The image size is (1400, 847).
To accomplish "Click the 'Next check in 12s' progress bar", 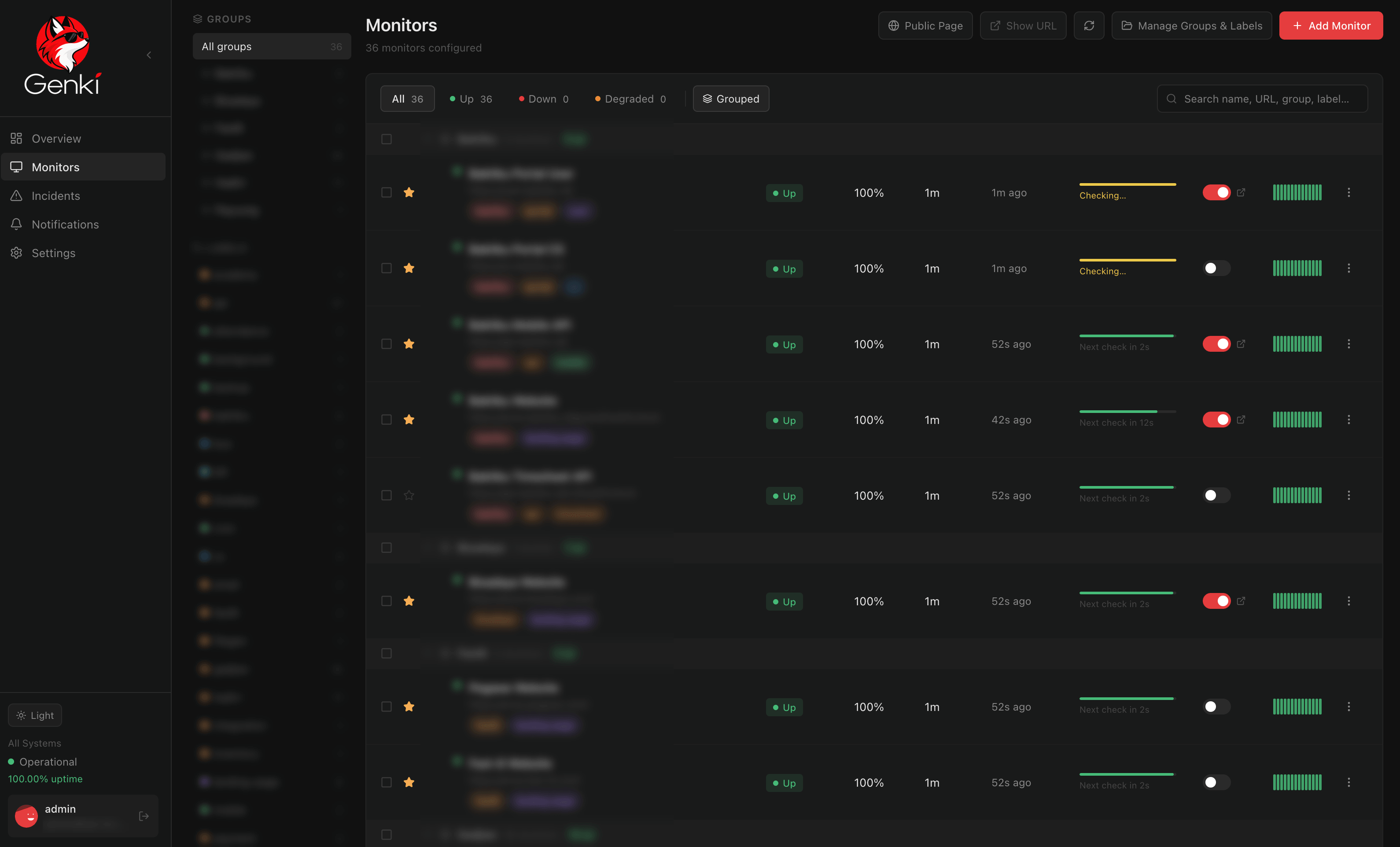I will [1127, 411].
